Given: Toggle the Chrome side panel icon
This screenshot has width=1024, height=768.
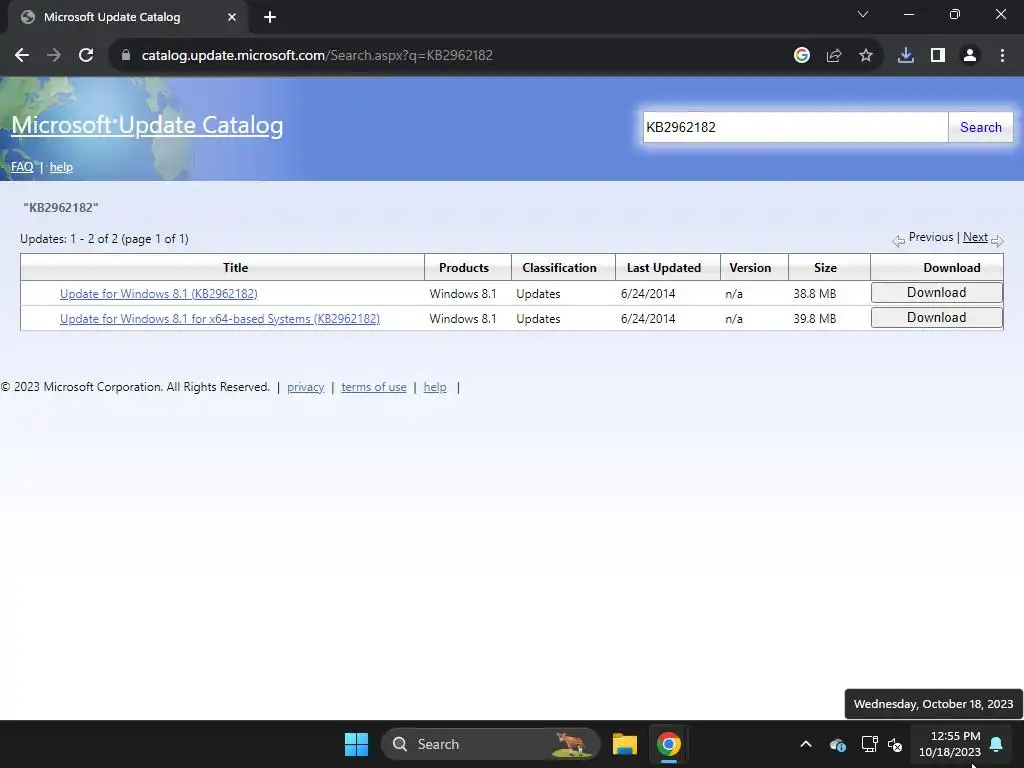Looking at the screenshot, I should point(938,56).
